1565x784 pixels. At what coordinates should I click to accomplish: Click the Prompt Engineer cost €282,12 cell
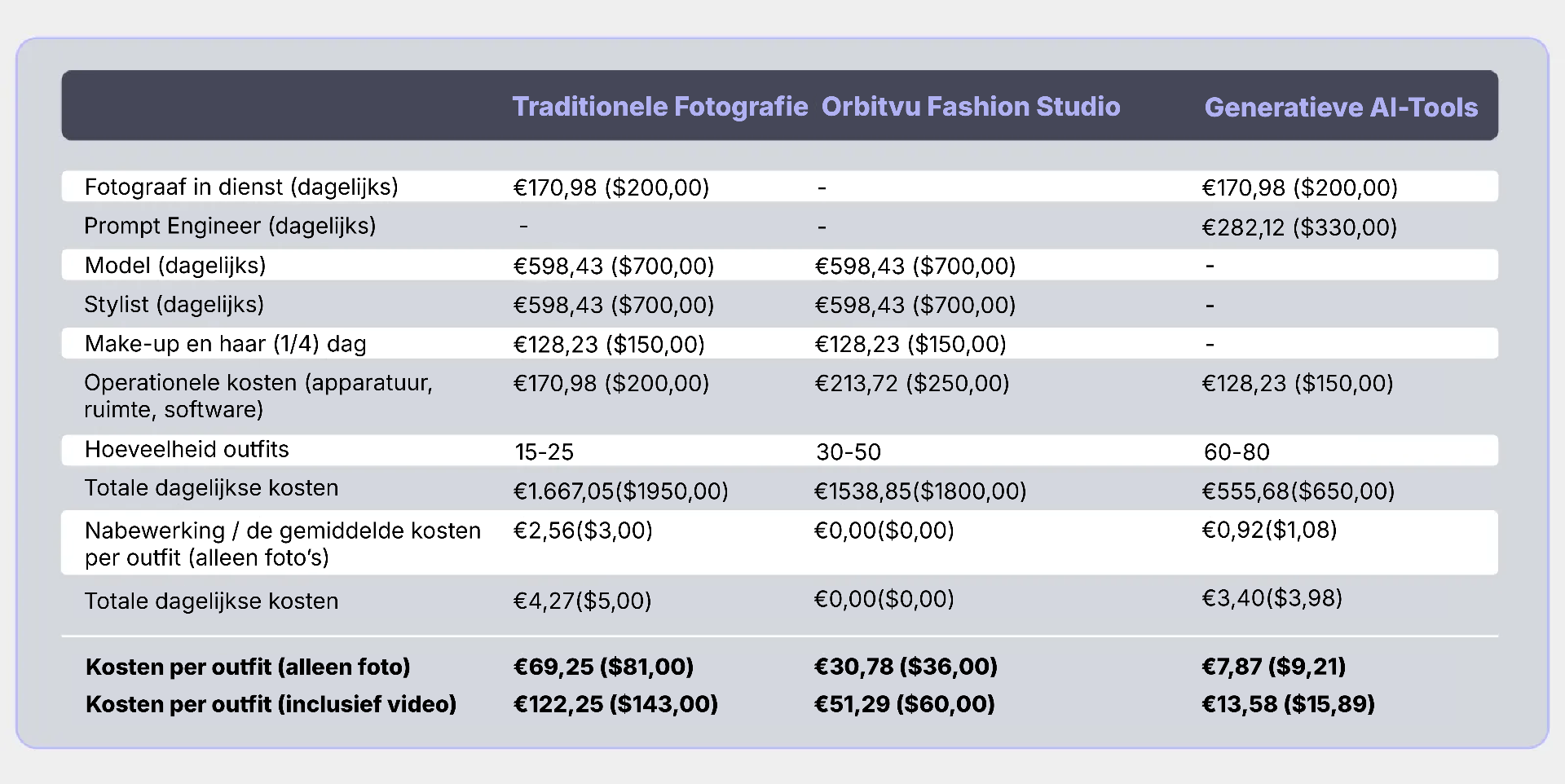[1299, 227]
